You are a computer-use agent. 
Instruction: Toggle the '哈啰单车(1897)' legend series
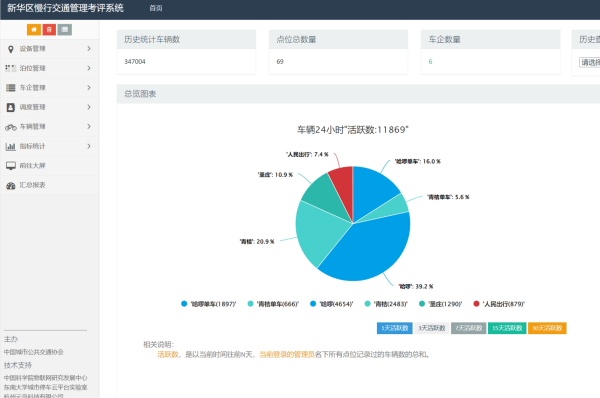coord(209,304)
